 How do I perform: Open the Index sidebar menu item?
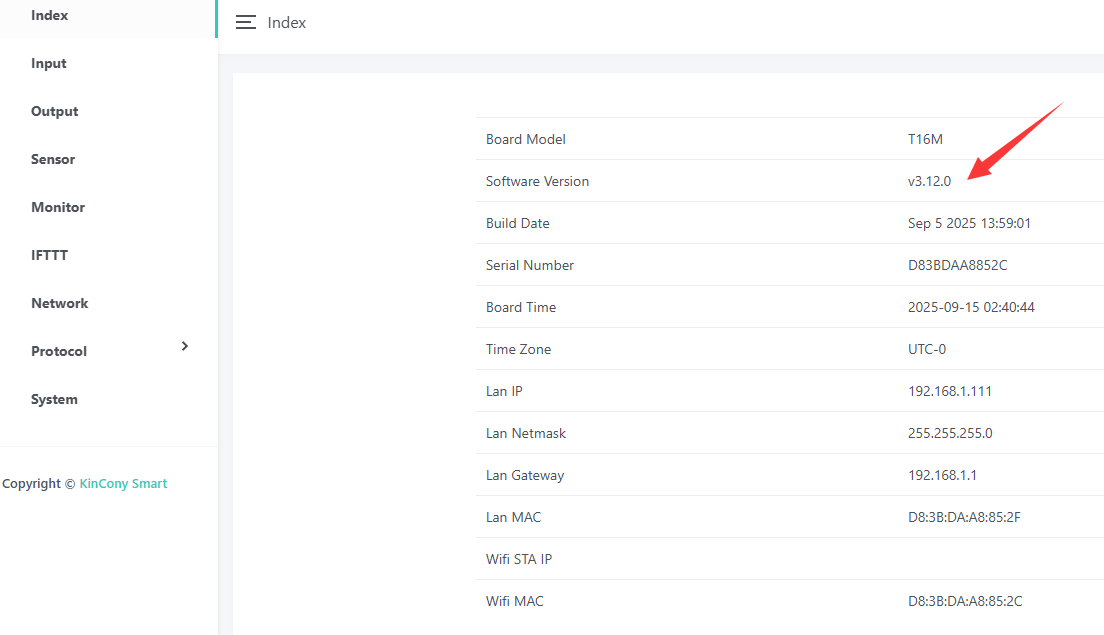49,16
